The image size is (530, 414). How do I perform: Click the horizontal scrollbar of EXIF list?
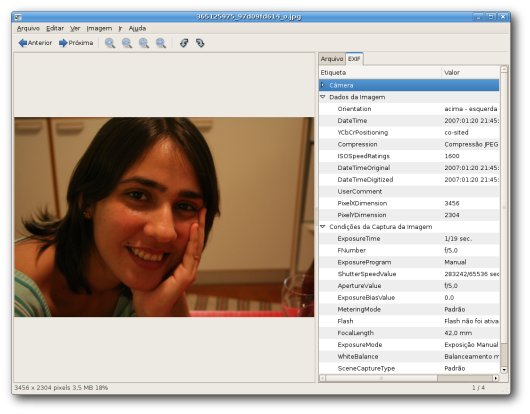tap(409, 378)
